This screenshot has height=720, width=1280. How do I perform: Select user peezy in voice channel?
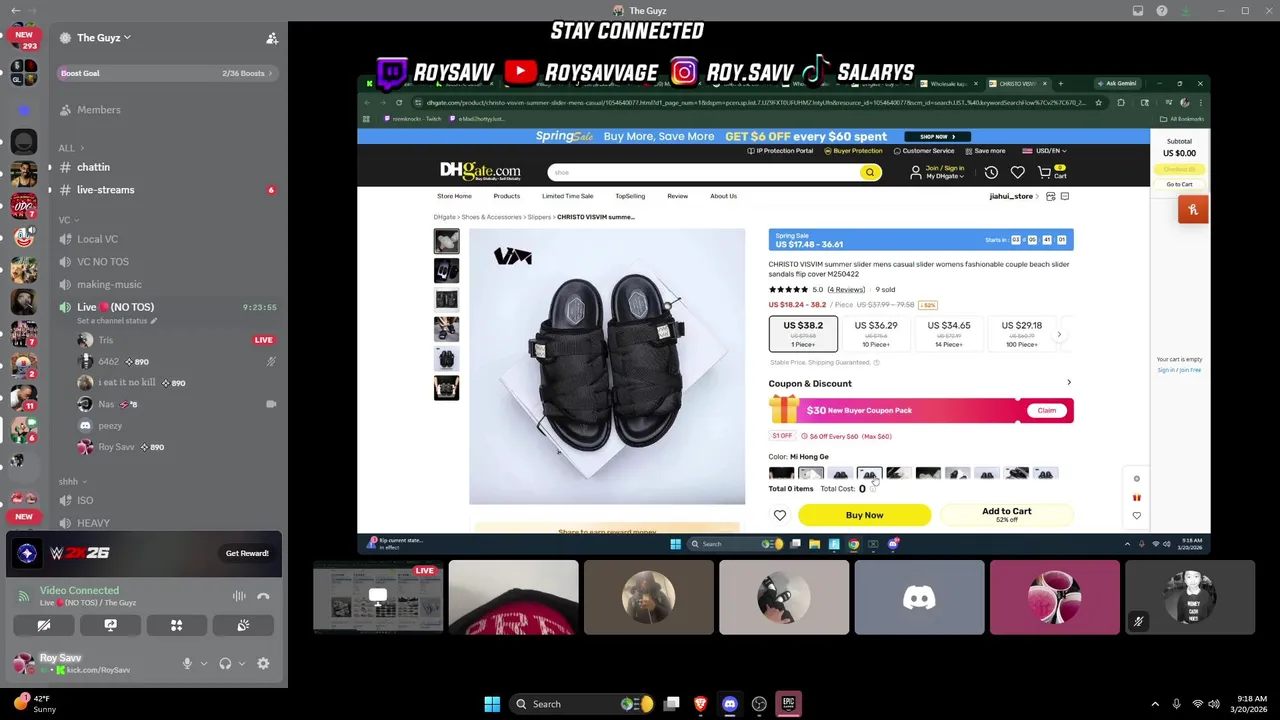click(x=110, y=426)
